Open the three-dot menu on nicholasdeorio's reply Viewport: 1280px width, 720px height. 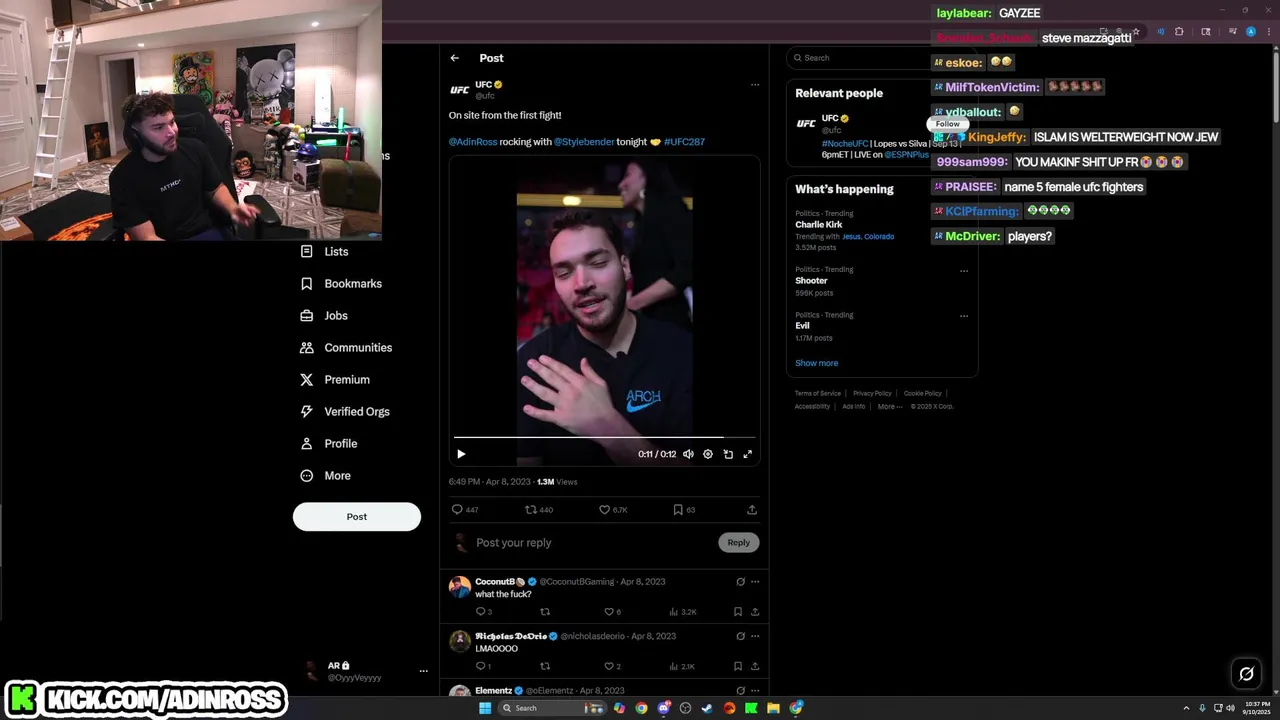(x=755, y=636)
